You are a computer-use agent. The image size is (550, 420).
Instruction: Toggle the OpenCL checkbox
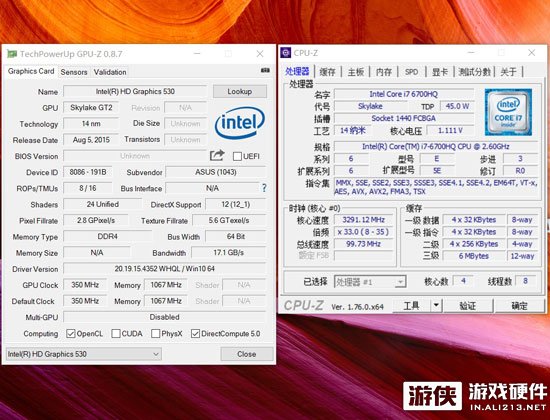[71, 333]
